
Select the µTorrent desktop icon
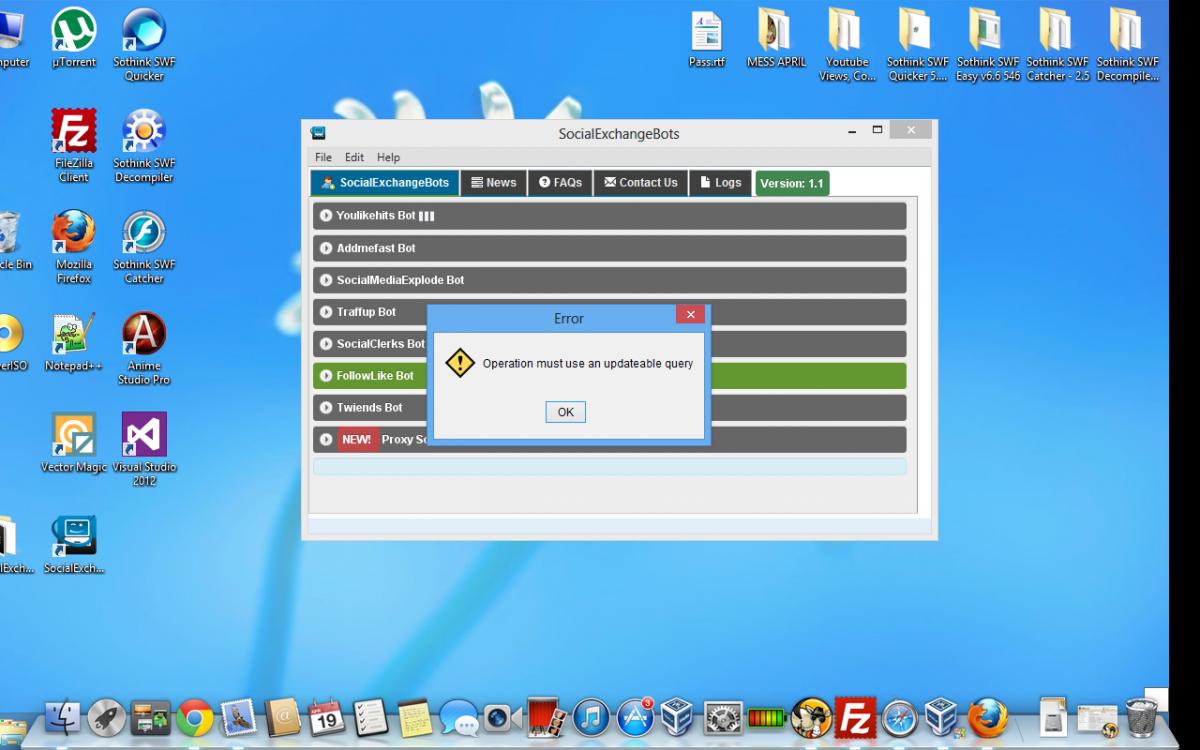(x=74, y=38)
